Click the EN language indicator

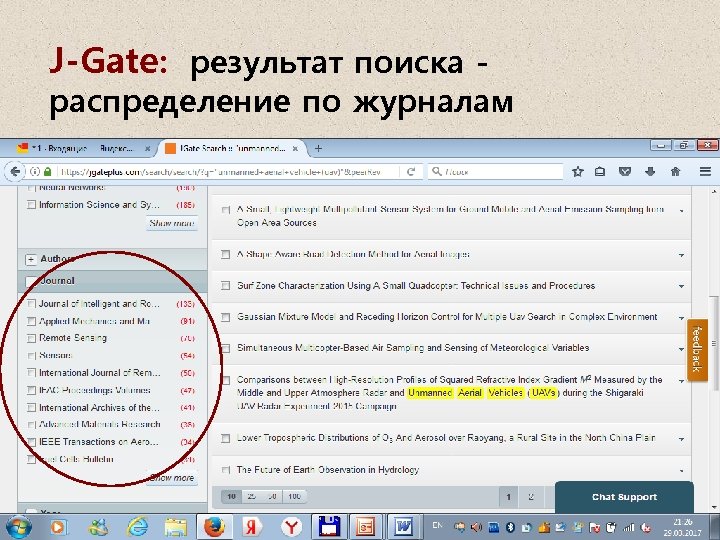[x=437, y=525]
